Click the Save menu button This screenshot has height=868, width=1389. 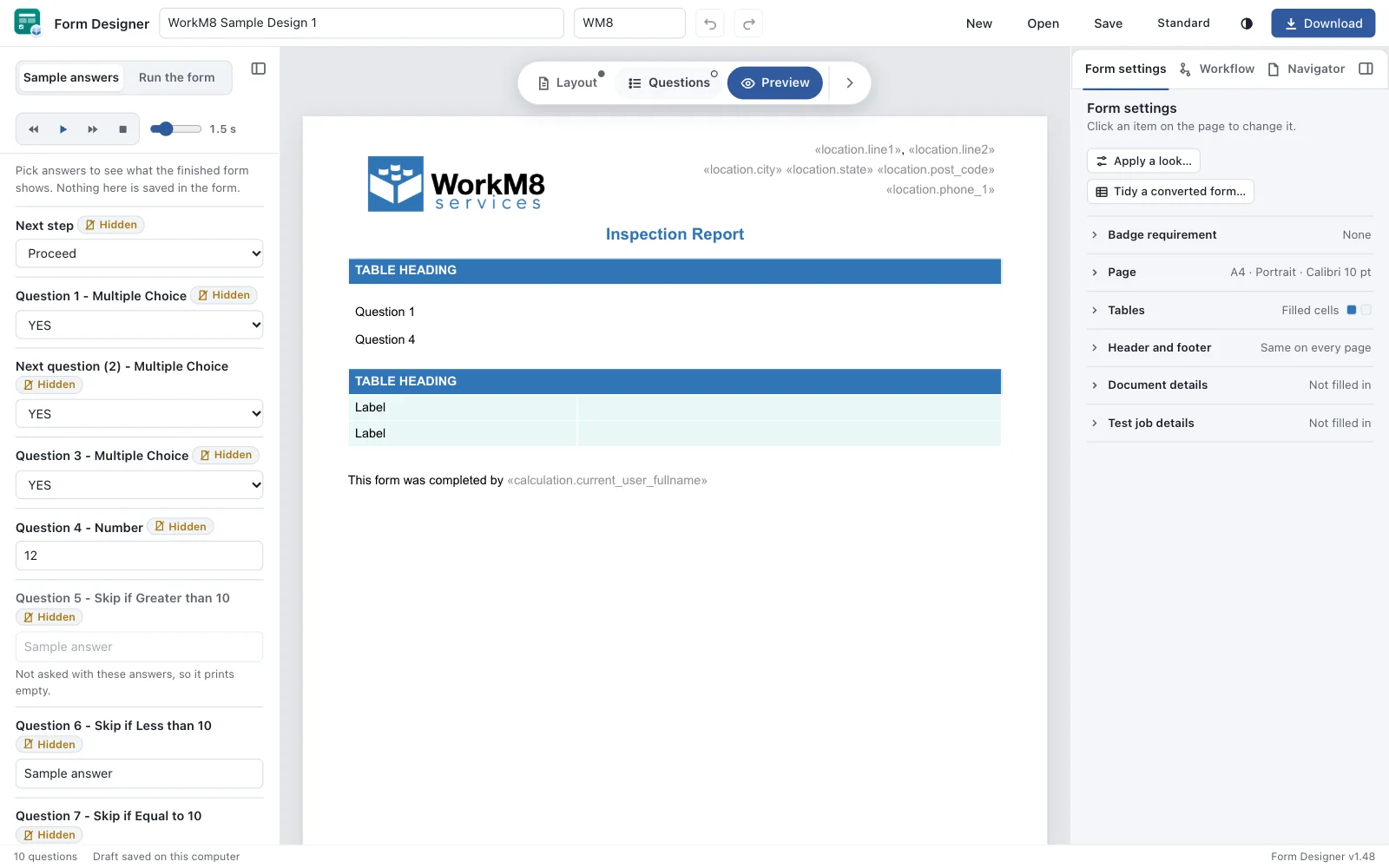[1108, 23]
